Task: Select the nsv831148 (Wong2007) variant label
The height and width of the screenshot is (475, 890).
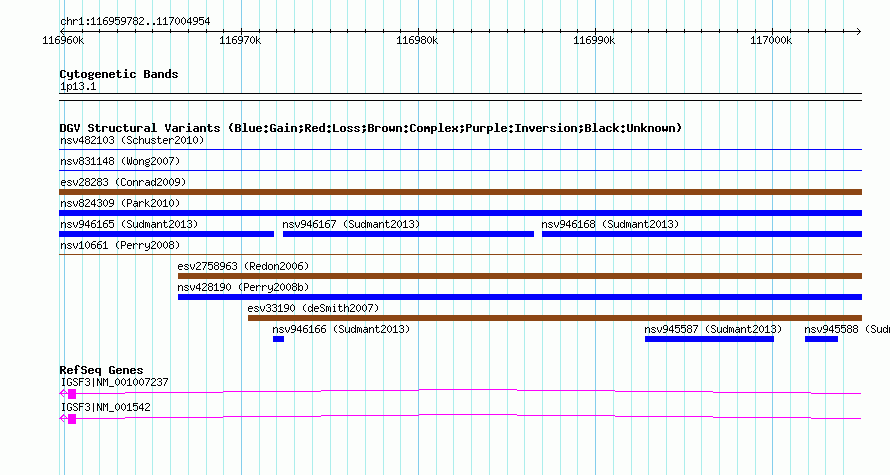Action: coord(120,161)
